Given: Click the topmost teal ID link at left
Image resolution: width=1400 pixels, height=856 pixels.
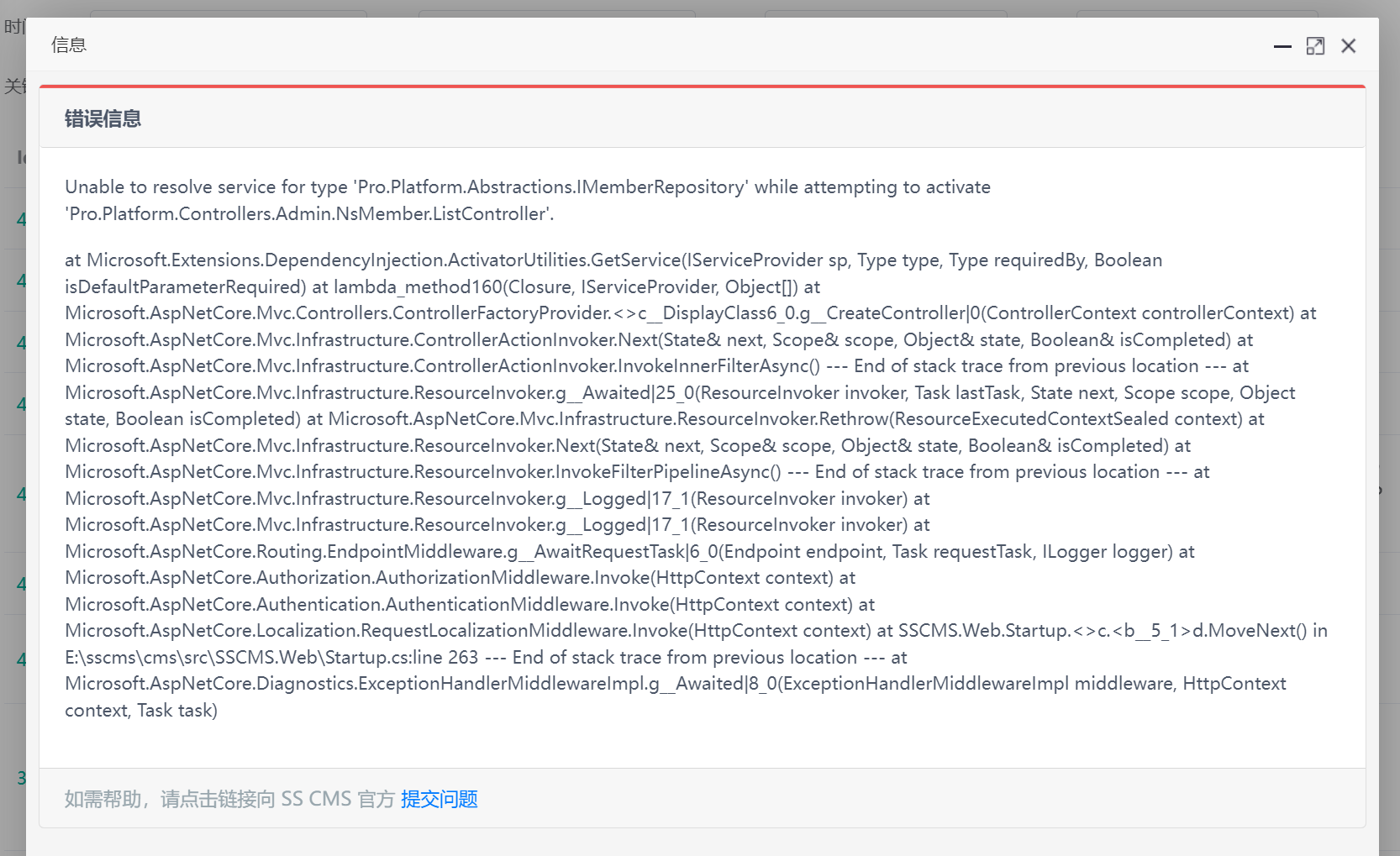Looking at the screenshot, I should pyautogui.click(x=21, y=219).
